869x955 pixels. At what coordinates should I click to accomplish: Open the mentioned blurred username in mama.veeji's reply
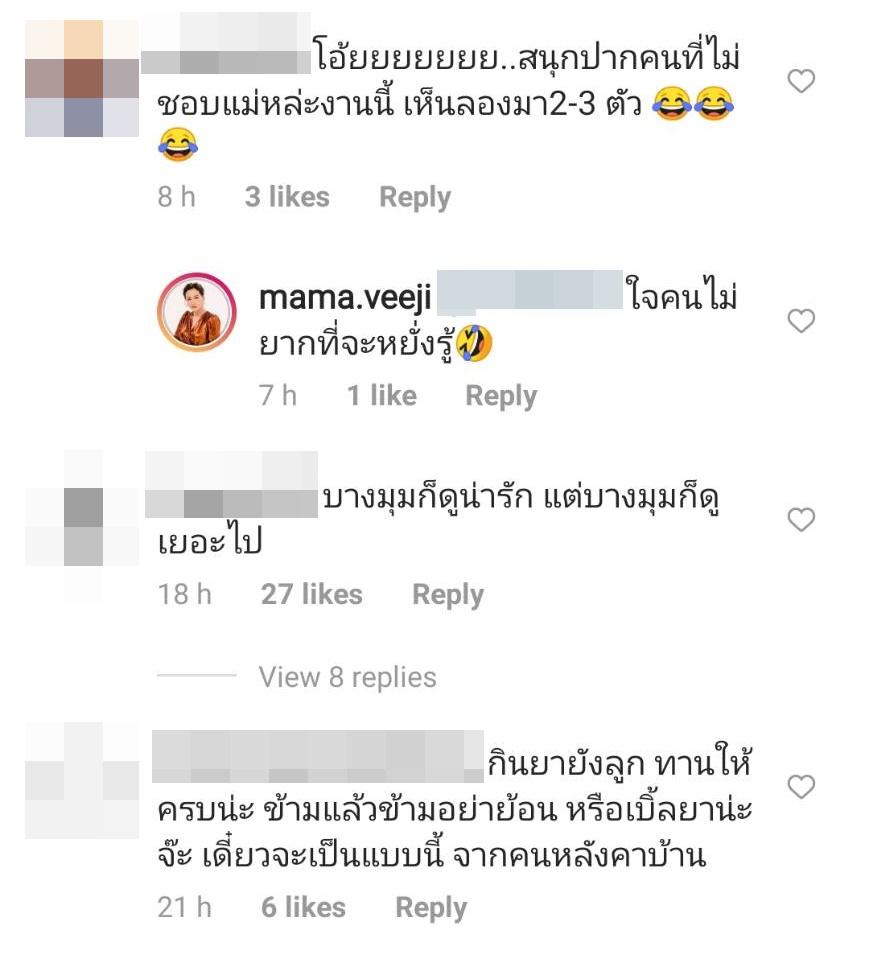tap(530, 289)
